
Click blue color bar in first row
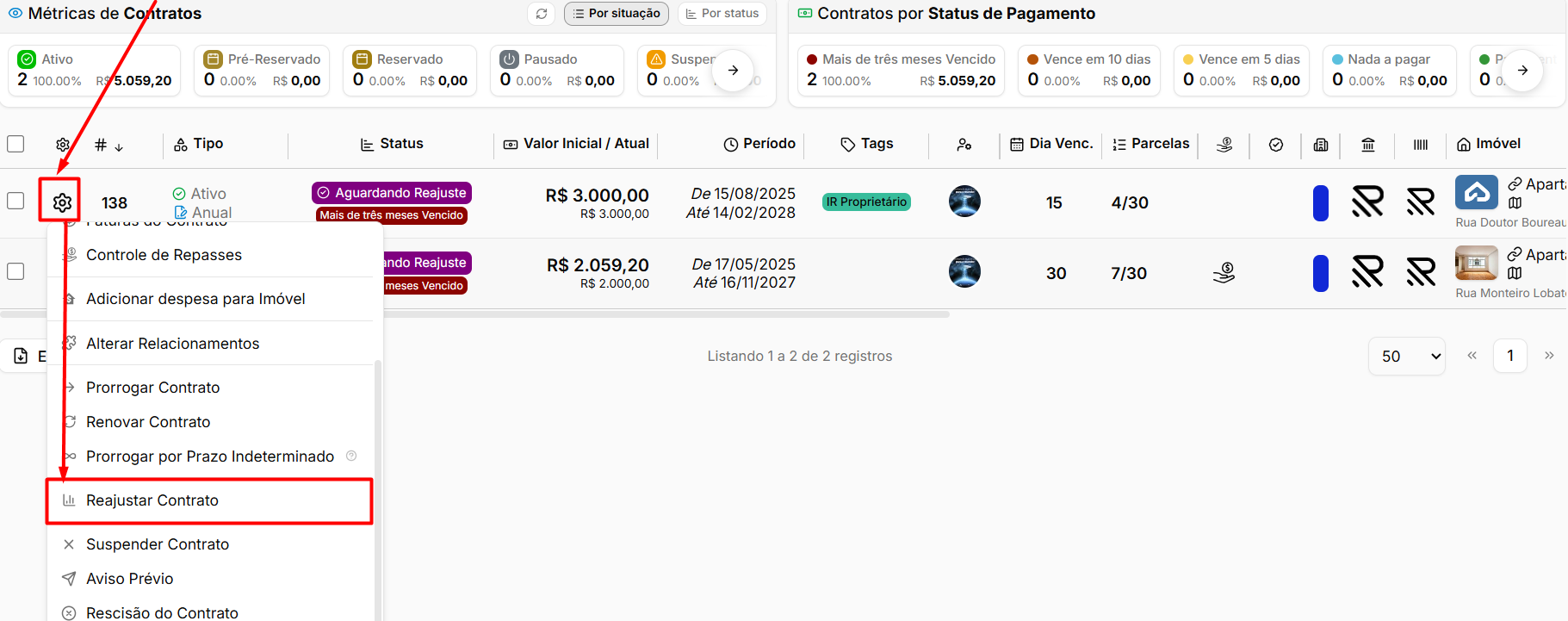[x=1321, y=203]
